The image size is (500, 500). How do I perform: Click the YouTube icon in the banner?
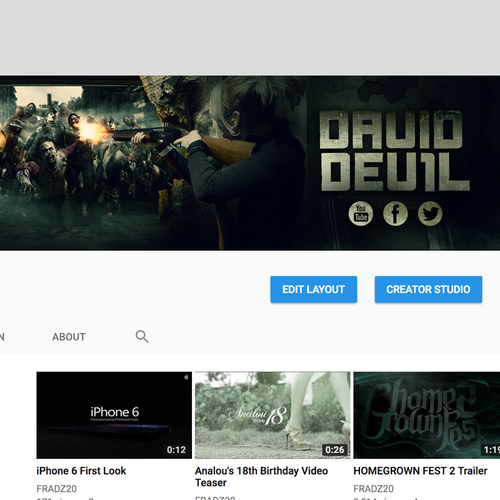[x=361, y=213]
